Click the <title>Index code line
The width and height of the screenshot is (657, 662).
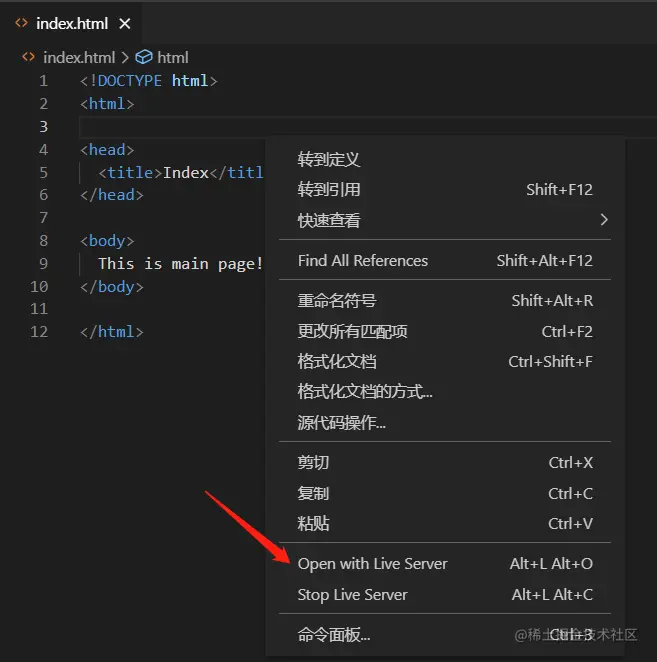pos(181,172)
